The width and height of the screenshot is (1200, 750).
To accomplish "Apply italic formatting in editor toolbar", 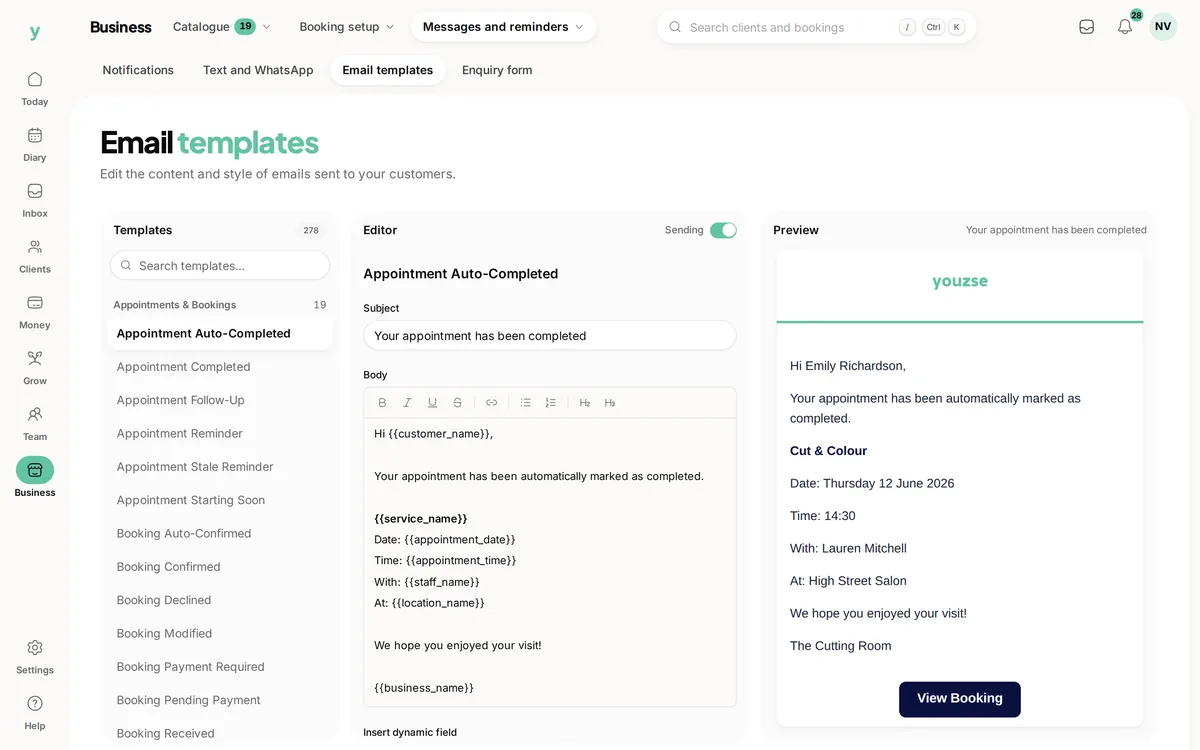I will (407, 403).
